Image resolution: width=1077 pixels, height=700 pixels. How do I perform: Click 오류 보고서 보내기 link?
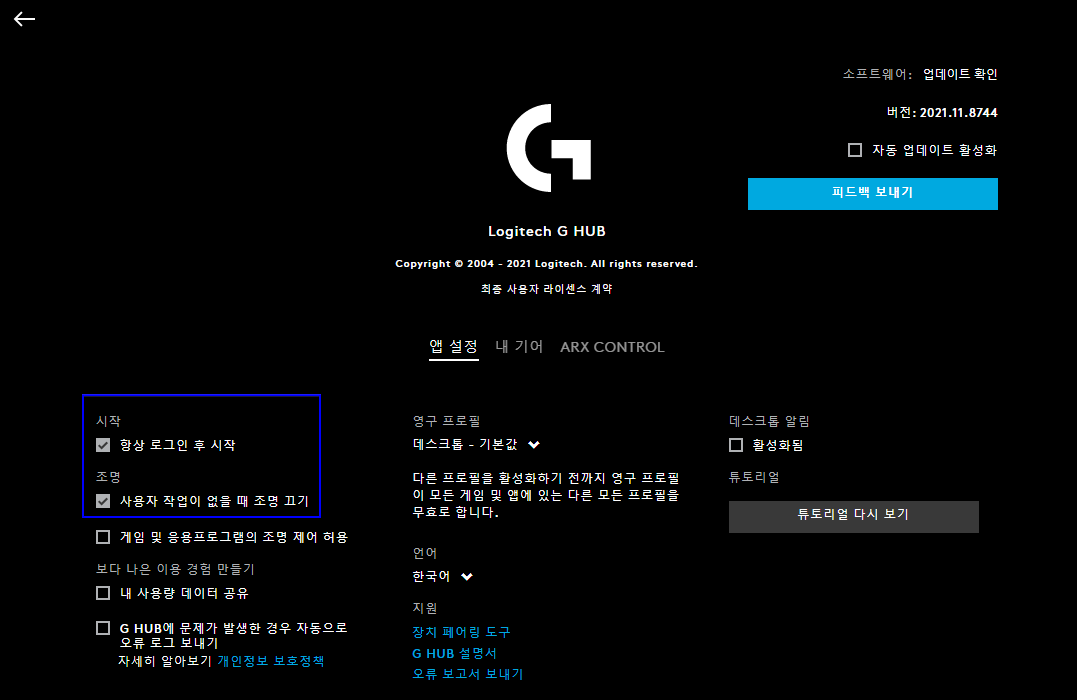[x=467, y=674]
